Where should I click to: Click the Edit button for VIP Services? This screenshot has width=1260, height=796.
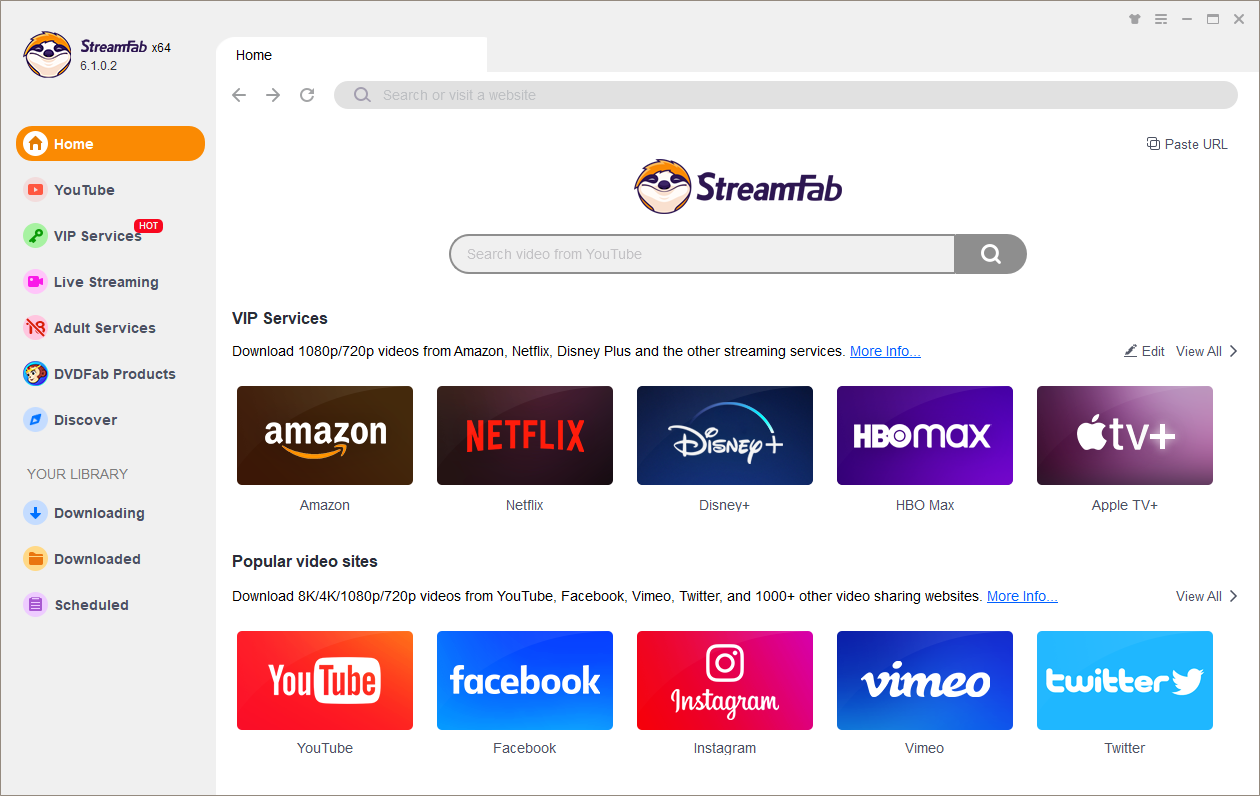[1145, 351]
